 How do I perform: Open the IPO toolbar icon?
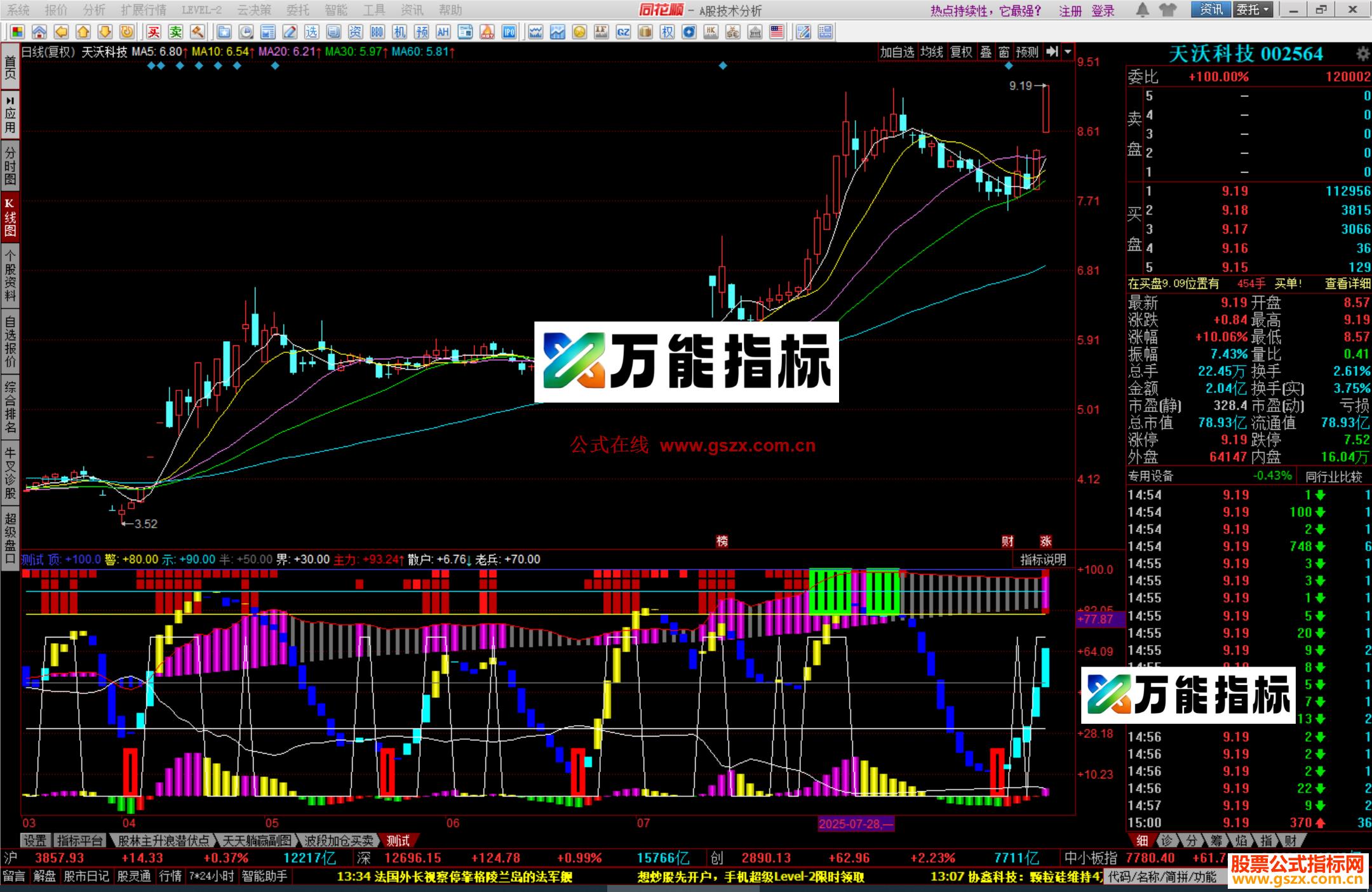pos(509,32)
